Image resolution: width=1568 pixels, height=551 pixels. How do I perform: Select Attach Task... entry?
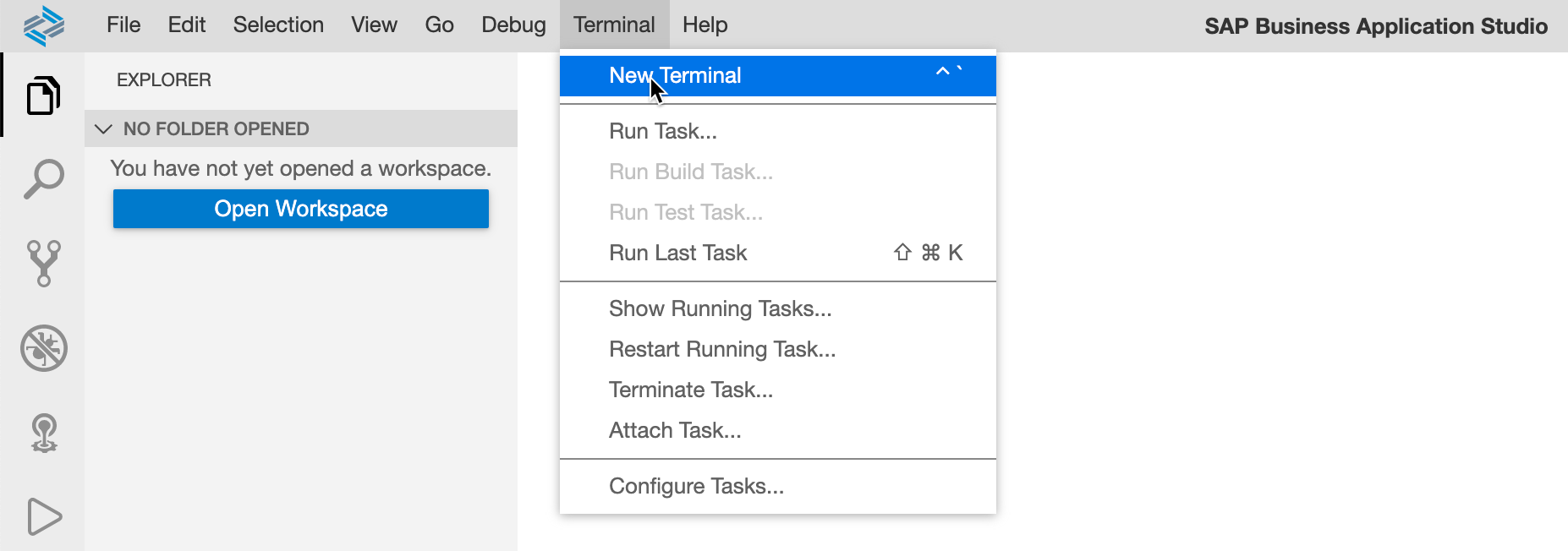tap(778, 431)
